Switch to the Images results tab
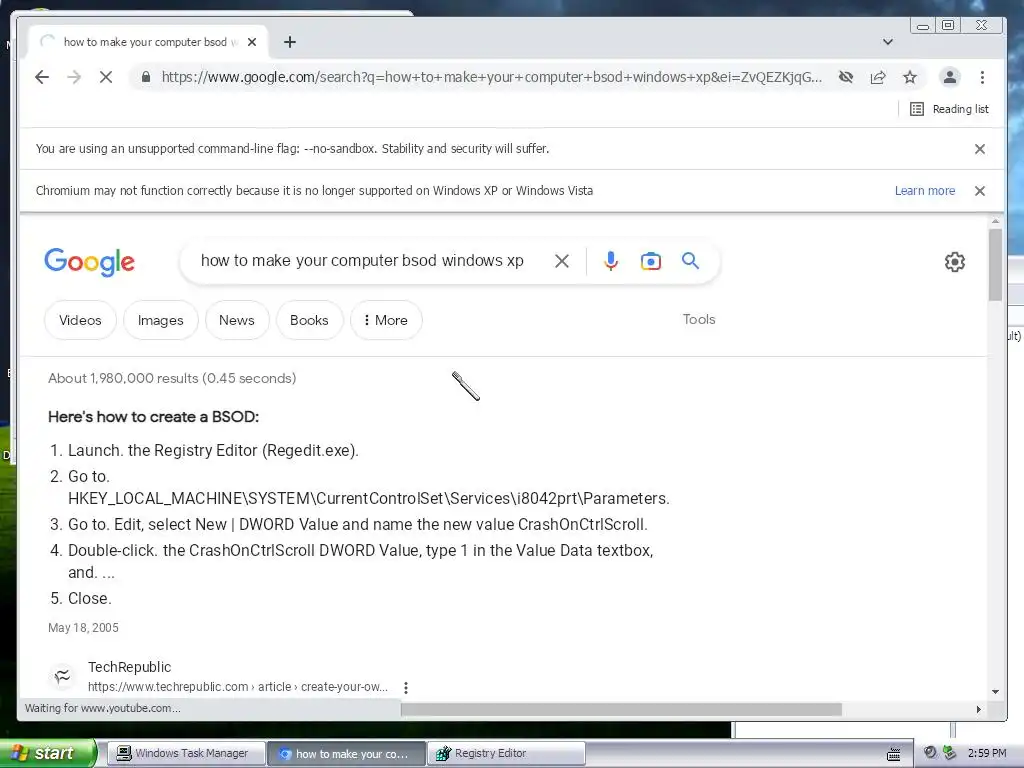 [x=161, y=320]
